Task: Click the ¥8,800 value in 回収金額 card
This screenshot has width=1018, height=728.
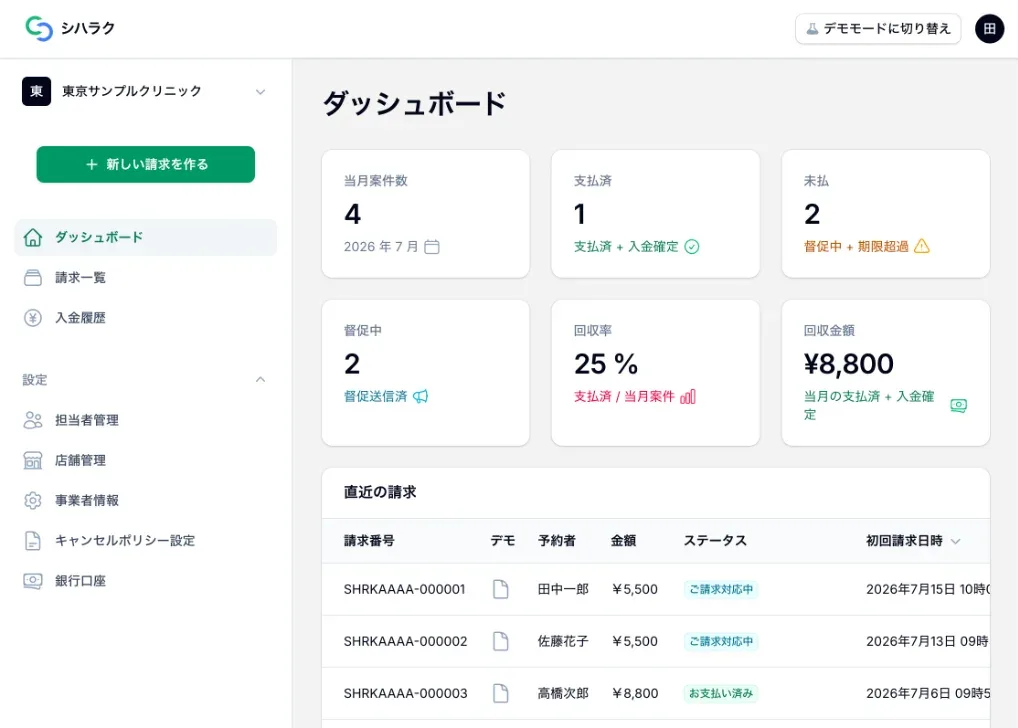Action: coord(849,364)
